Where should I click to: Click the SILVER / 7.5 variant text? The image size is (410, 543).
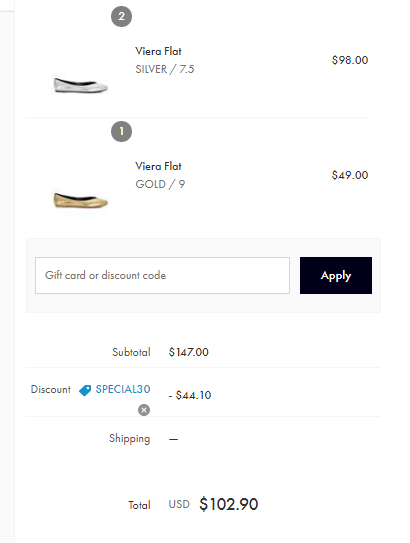165,69
